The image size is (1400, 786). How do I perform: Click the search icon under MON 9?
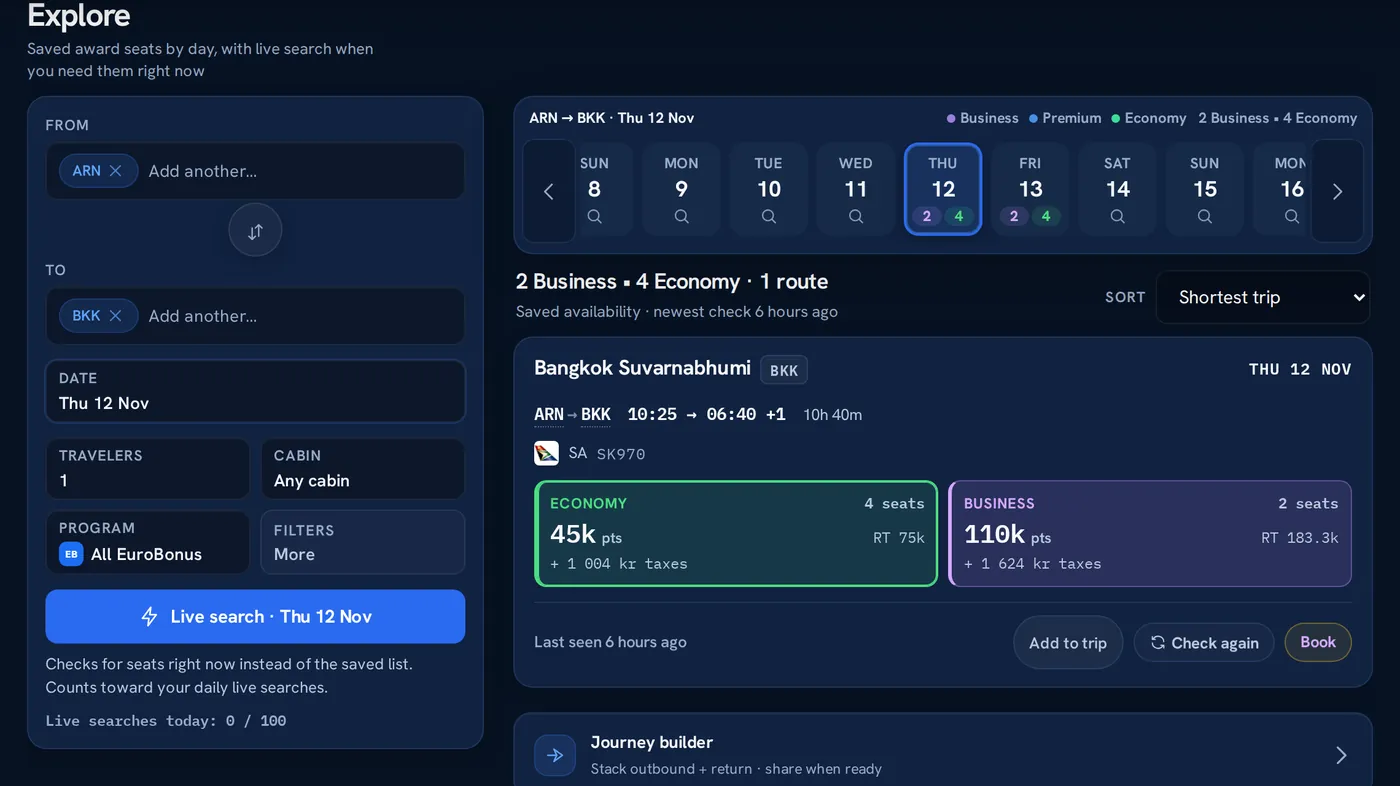point(681,216)
